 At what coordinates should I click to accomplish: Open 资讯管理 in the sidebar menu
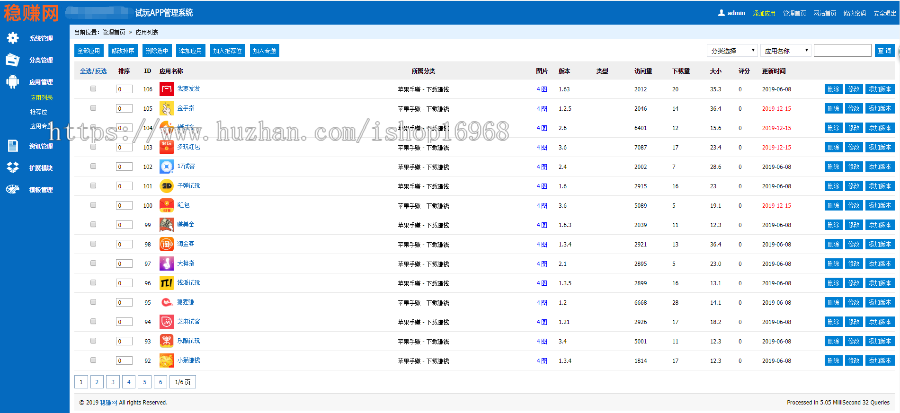[41, 146]
